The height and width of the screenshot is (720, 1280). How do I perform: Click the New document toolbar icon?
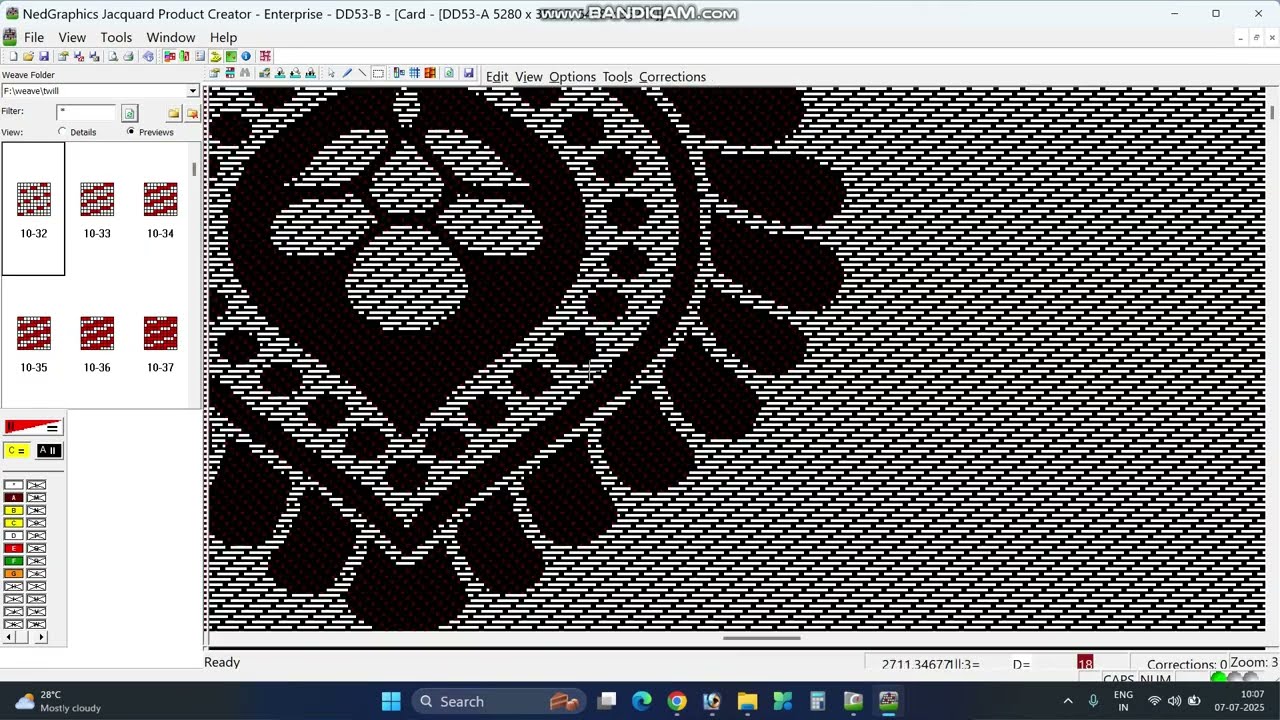13,56
